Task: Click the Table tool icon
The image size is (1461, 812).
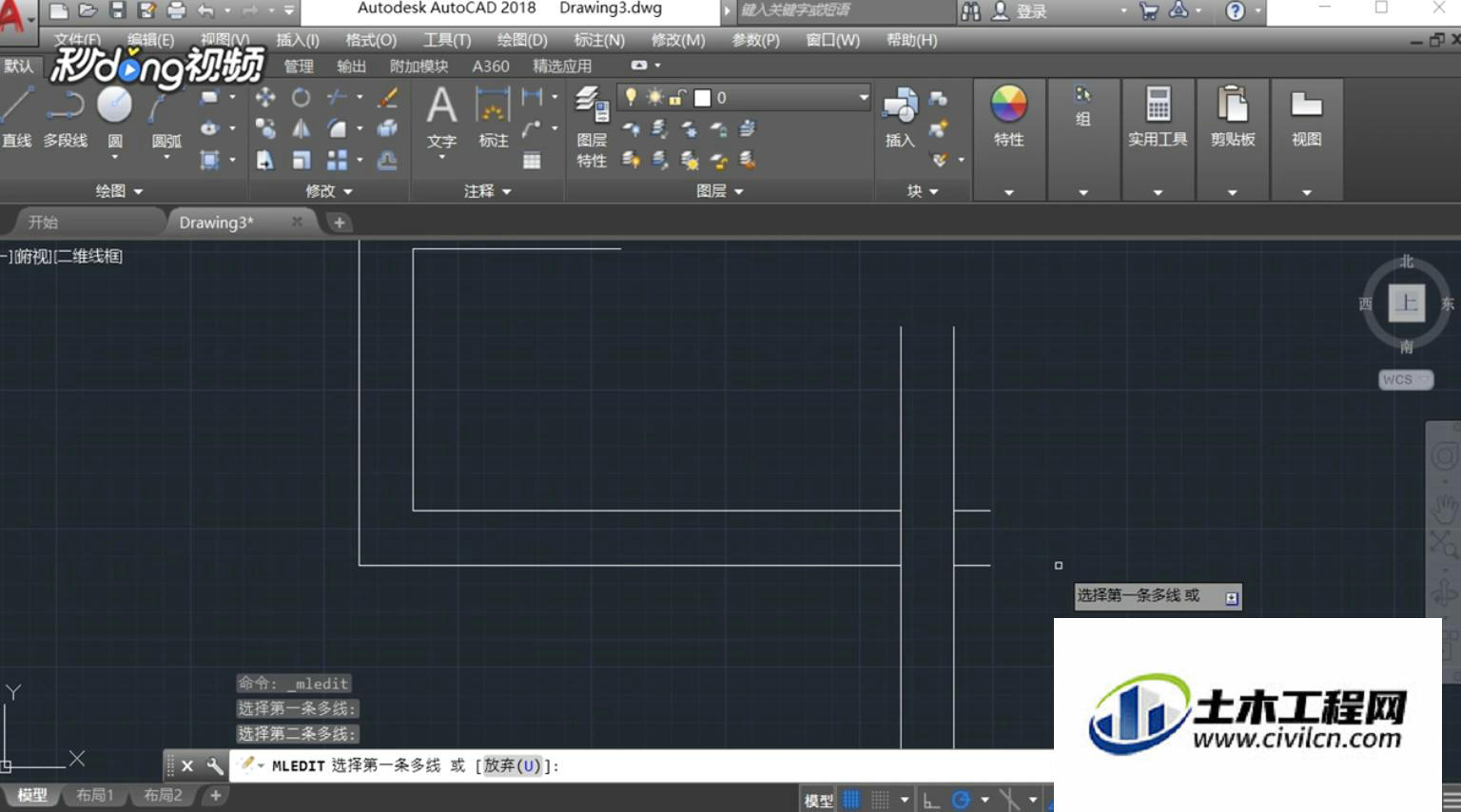Action: pos(532,161)
